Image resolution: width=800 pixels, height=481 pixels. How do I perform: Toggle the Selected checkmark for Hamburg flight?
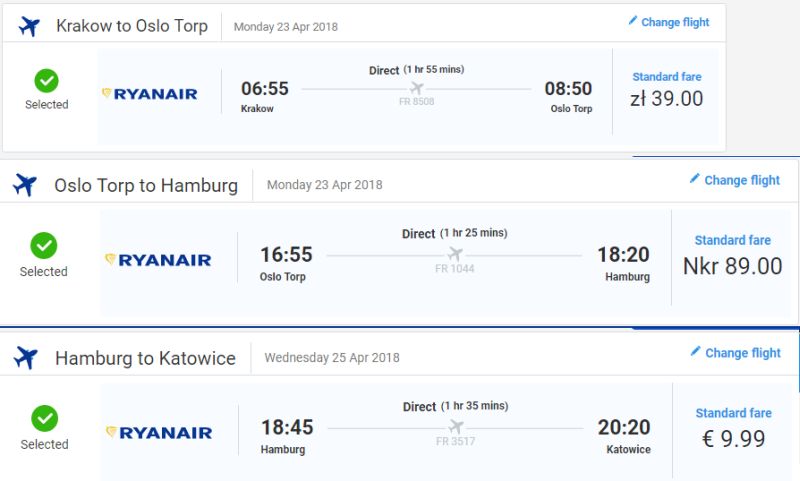pos(45,418)
